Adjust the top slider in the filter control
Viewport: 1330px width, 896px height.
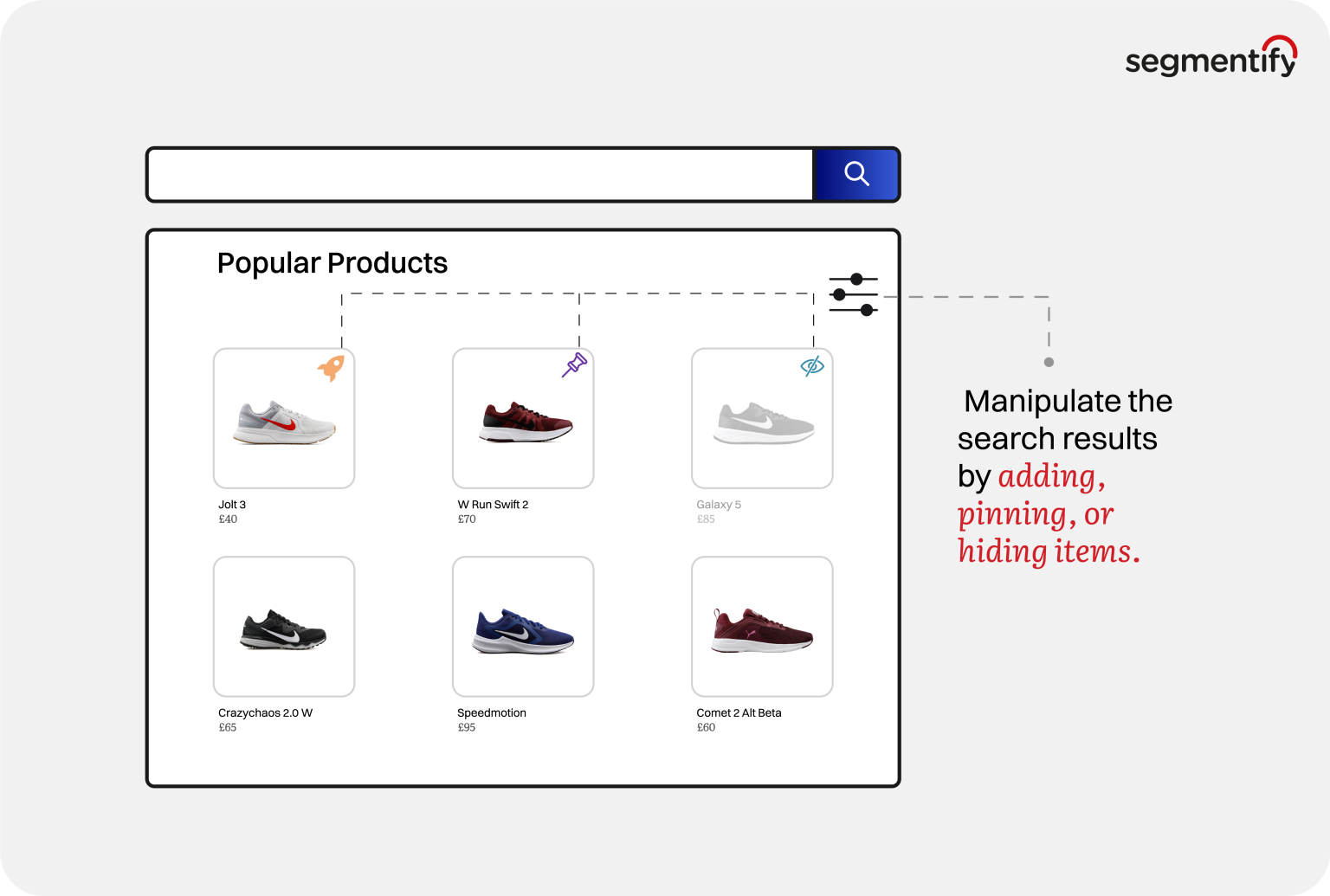pos(855,279)
